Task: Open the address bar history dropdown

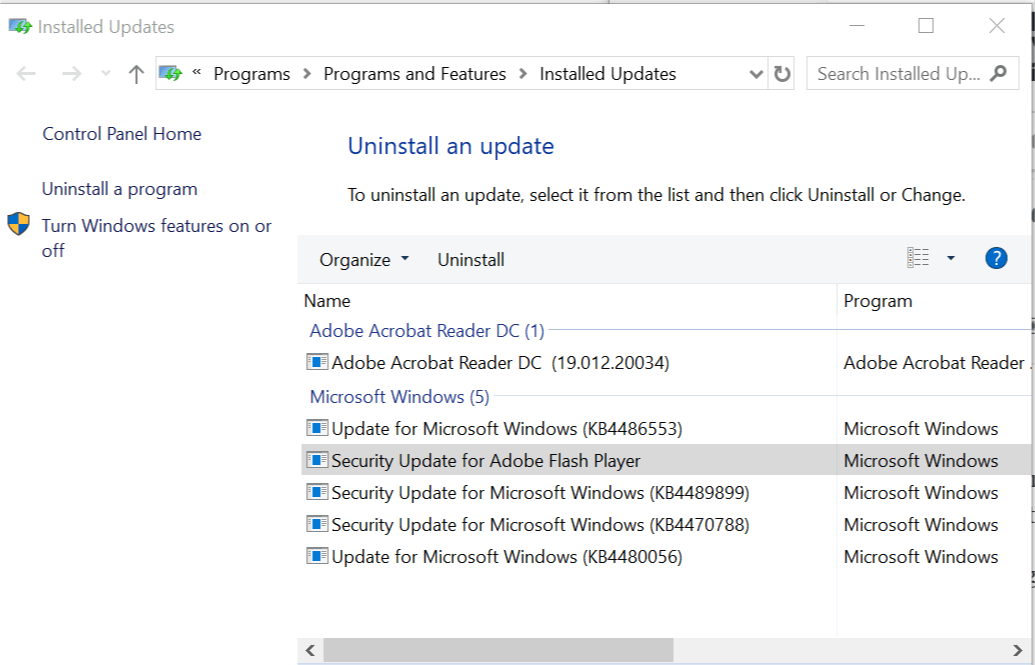Action: [x=756, y=74]
